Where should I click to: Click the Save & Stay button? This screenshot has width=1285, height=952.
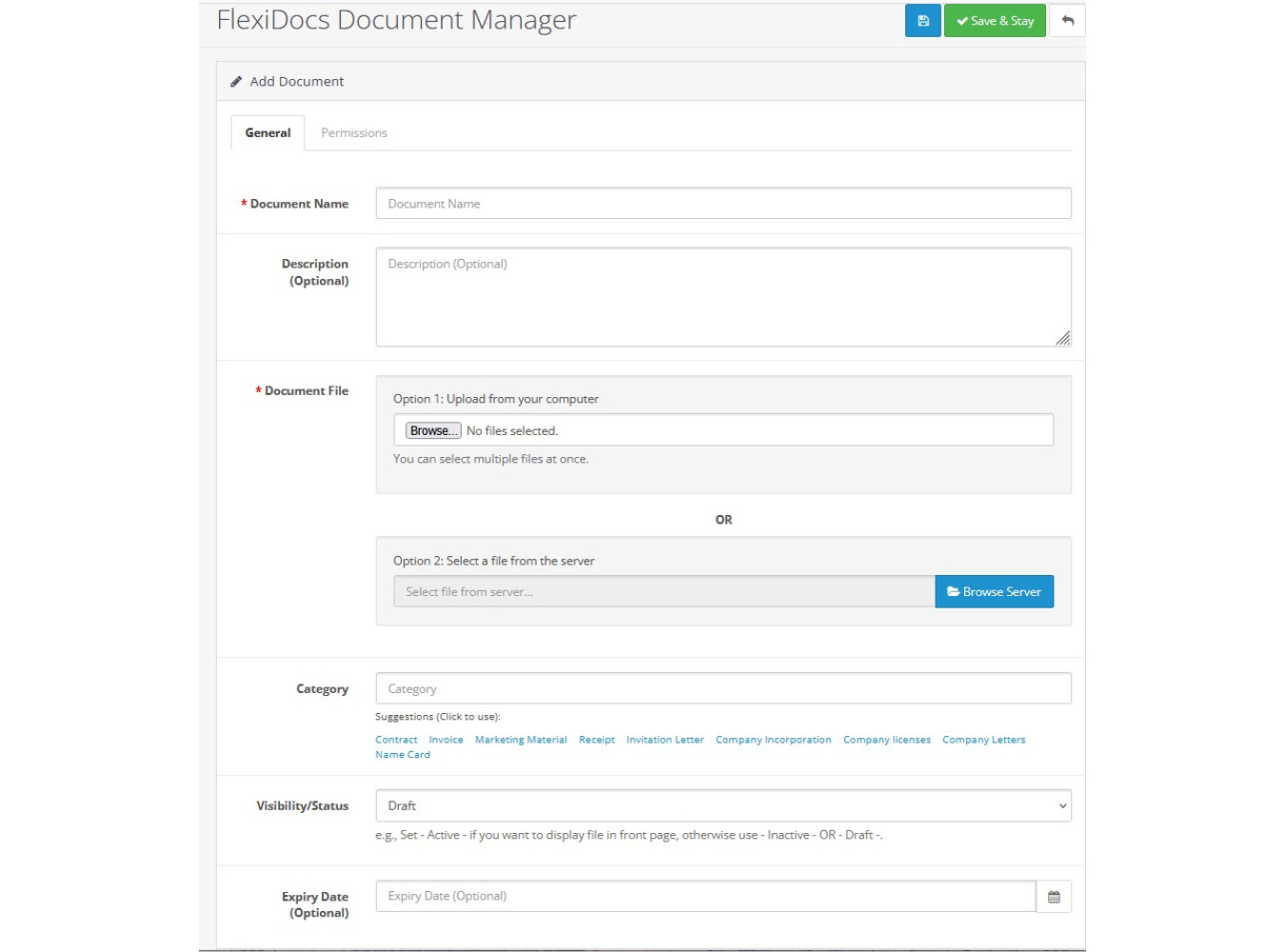(x=995, y=21)
